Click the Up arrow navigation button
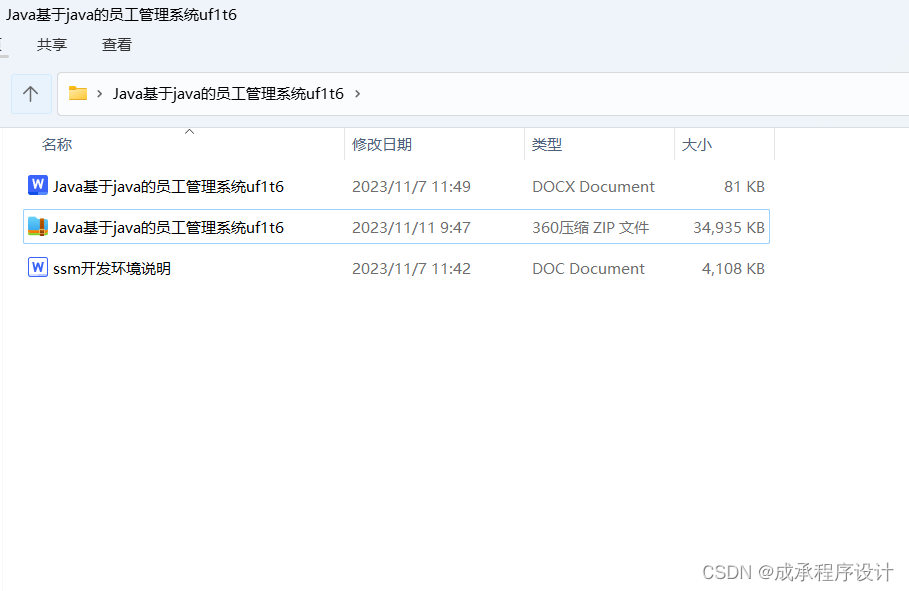The height and width of the screenshot is (591, 909). [31, 93]
